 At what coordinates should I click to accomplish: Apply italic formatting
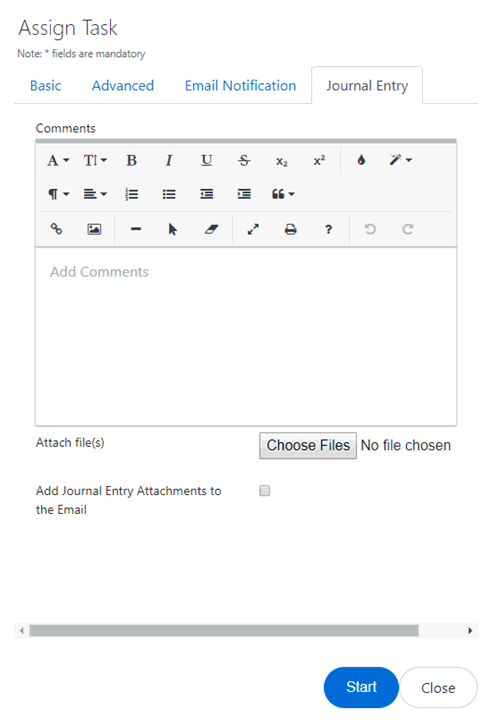[x=169, y=161]
